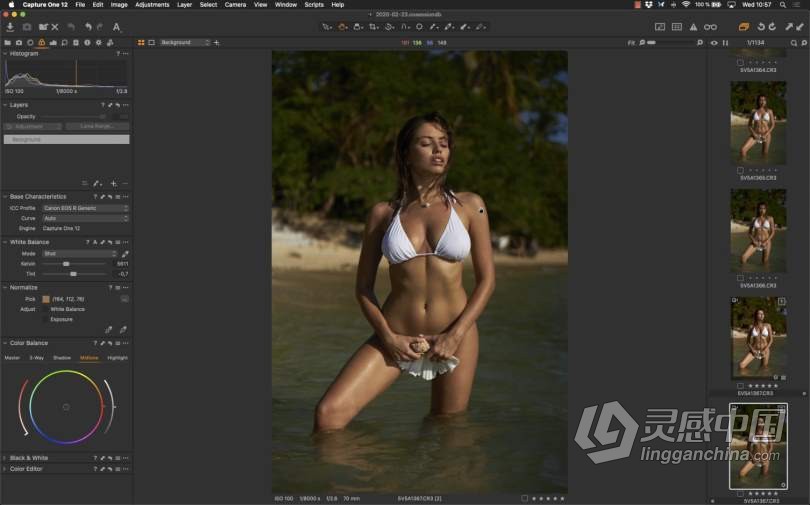Image resolution: width=810 pixels, height=505 pixels.
Task: Open thumbnail SV5A1365.CR3 in the browser
Action: [758, 122]
